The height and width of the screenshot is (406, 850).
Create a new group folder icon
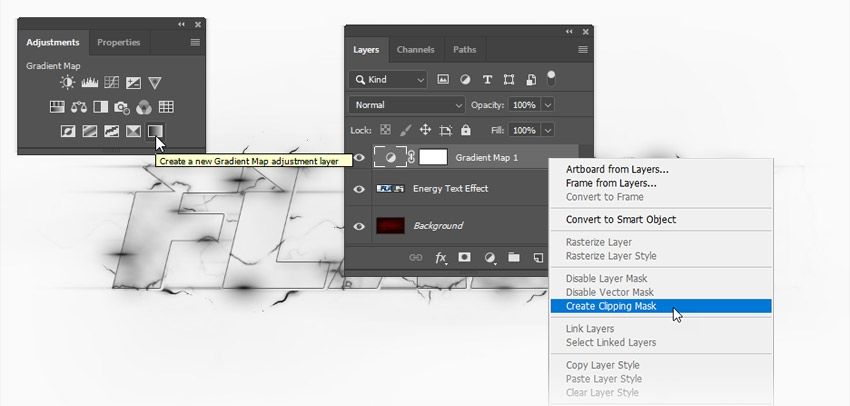coord(513,257)
